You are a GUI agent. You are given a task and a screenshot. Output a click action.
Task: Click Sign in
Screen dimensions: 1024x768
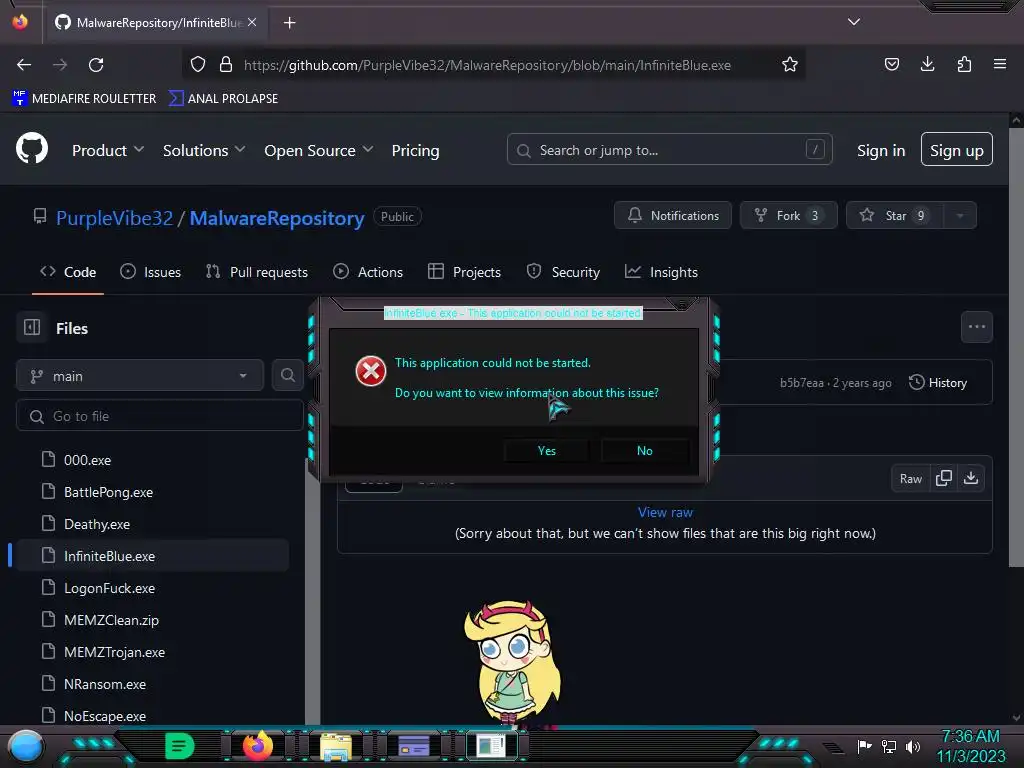(881, 150)
